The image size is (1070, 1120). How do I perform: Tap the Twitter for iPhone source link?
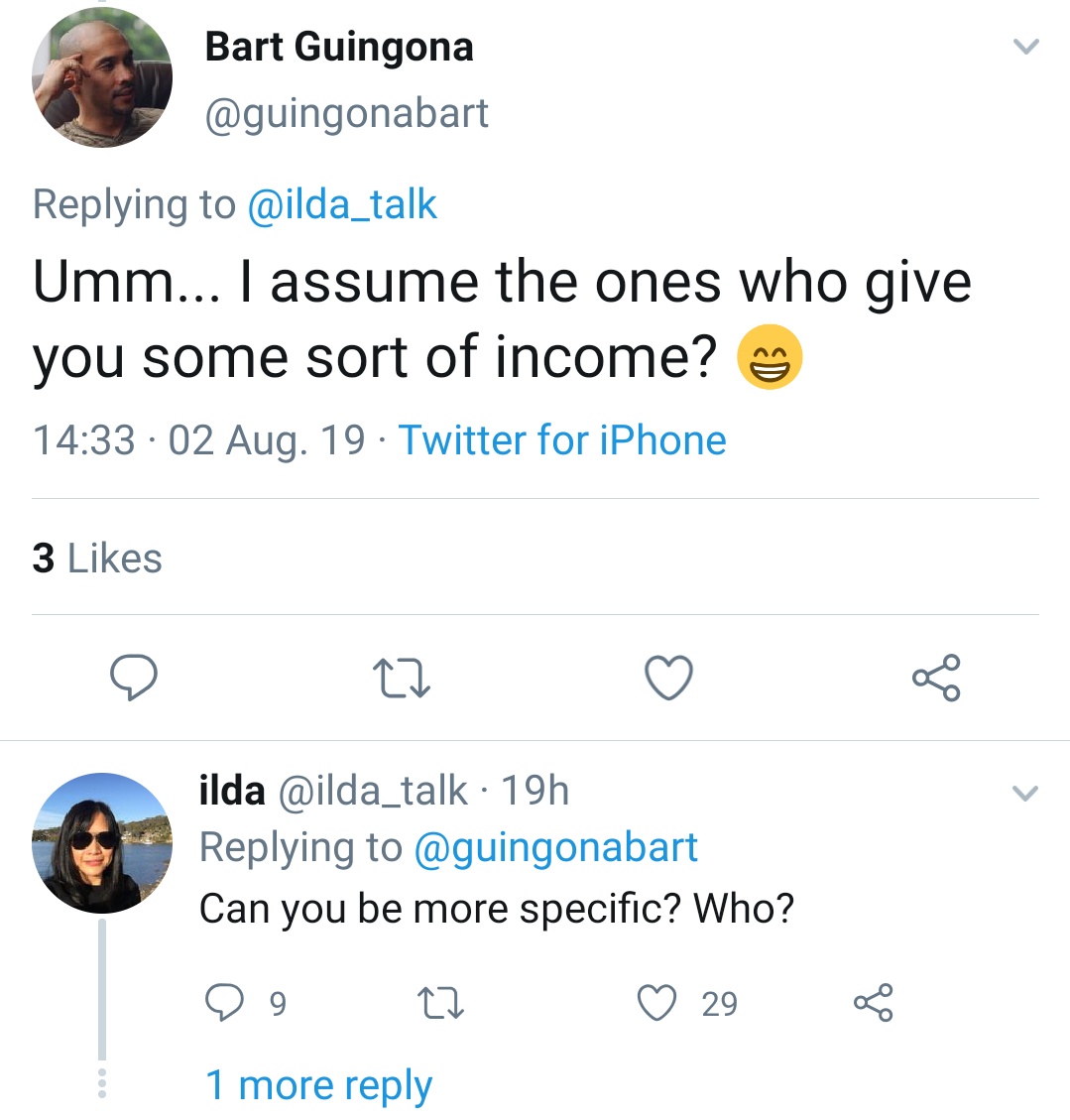(x=562, y=440)
